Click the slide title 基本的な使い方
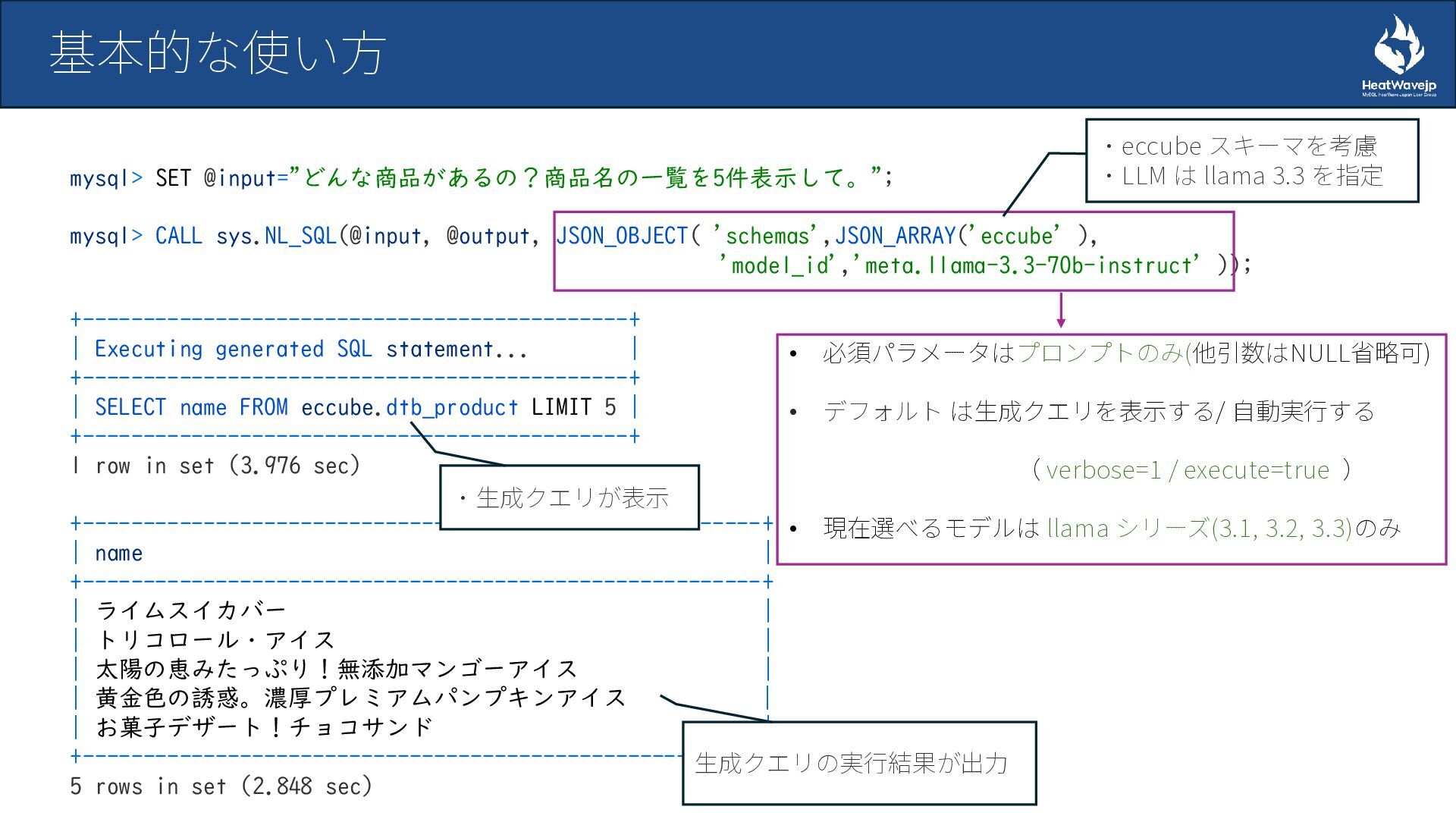 pyautogui.click(x=218, y=53)
